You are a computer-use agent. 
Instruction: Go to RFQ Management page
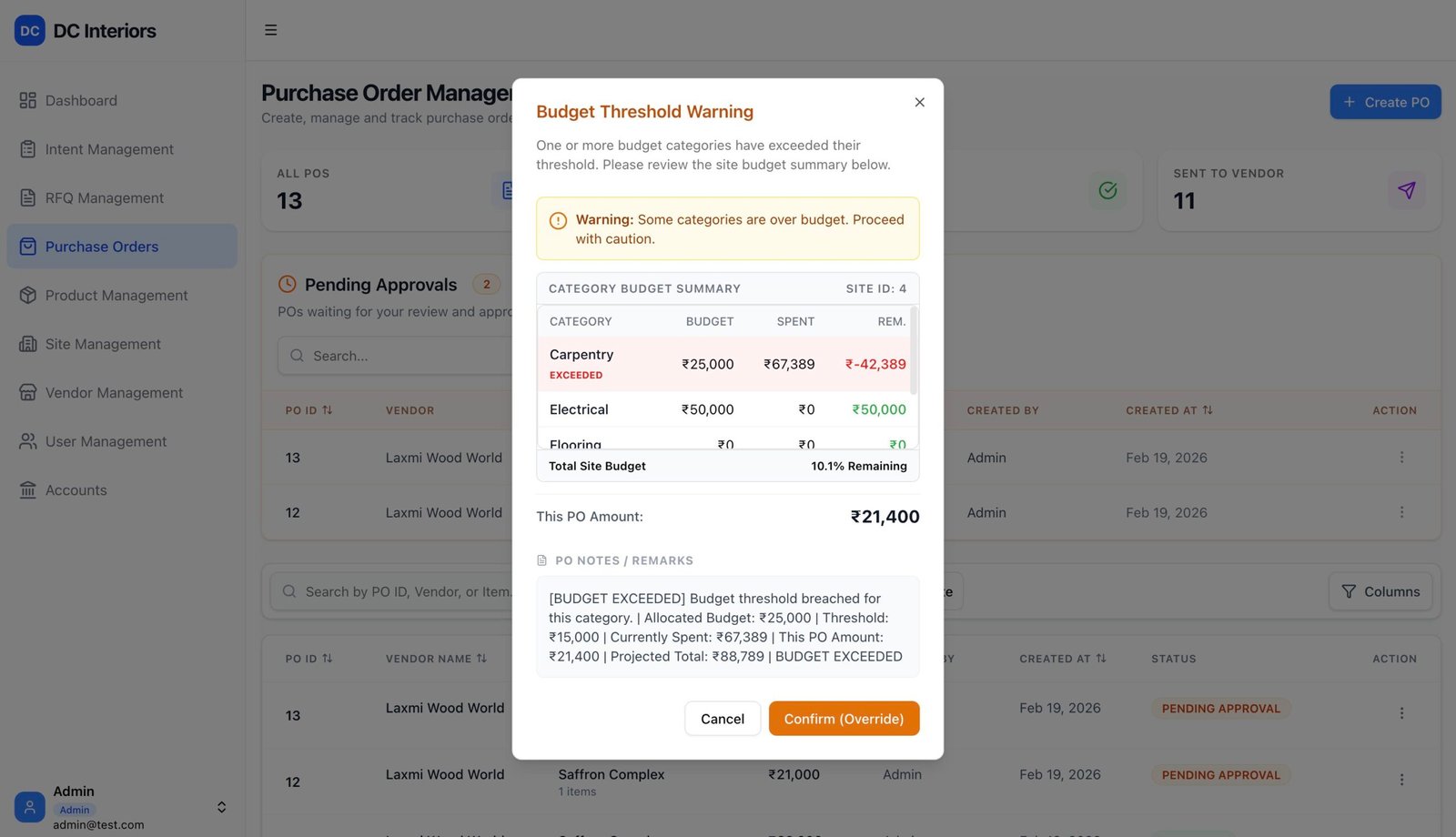coord(105,198)
